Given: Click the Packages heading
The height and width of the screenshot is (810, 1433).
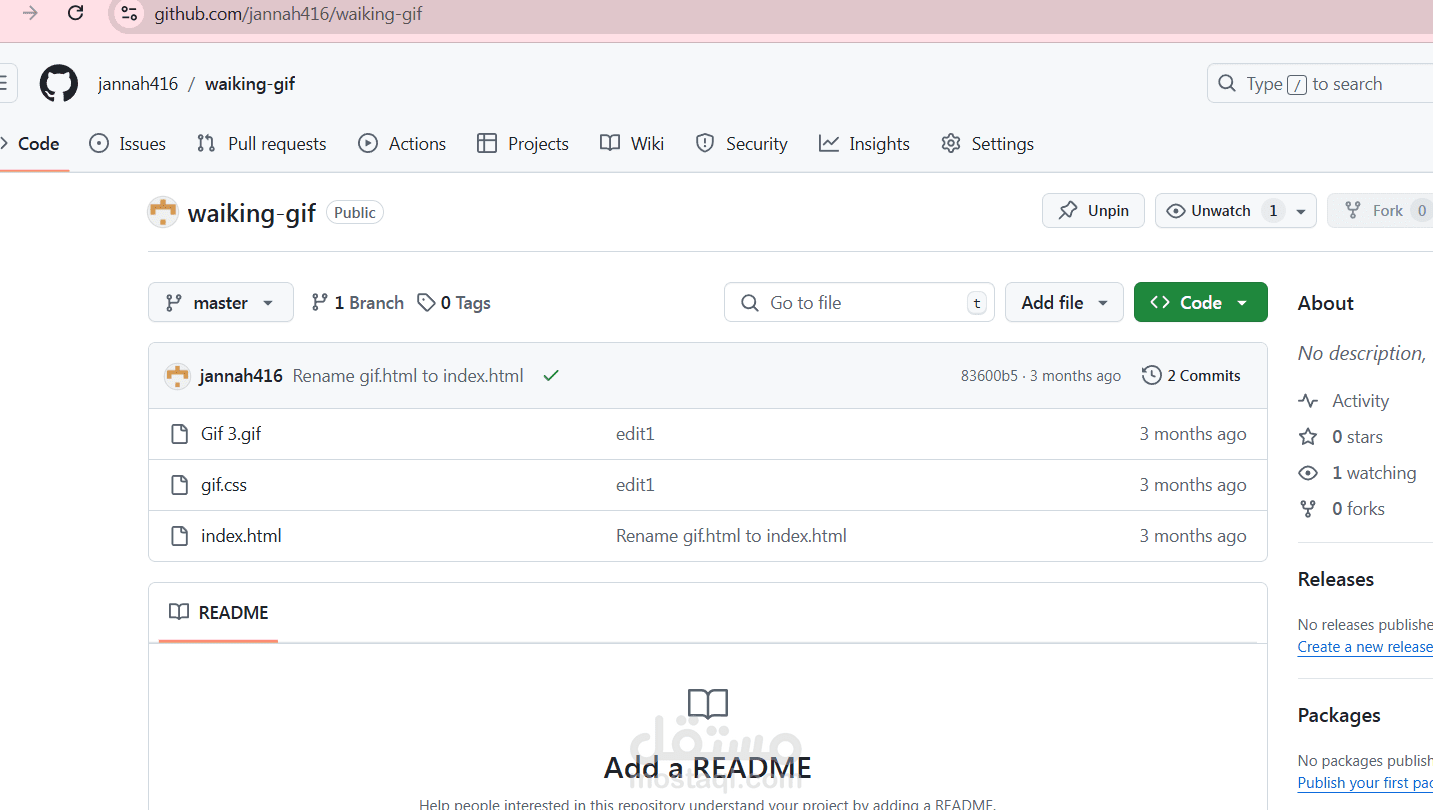Looking at the screenshot, I should (x=1339, y=715).
